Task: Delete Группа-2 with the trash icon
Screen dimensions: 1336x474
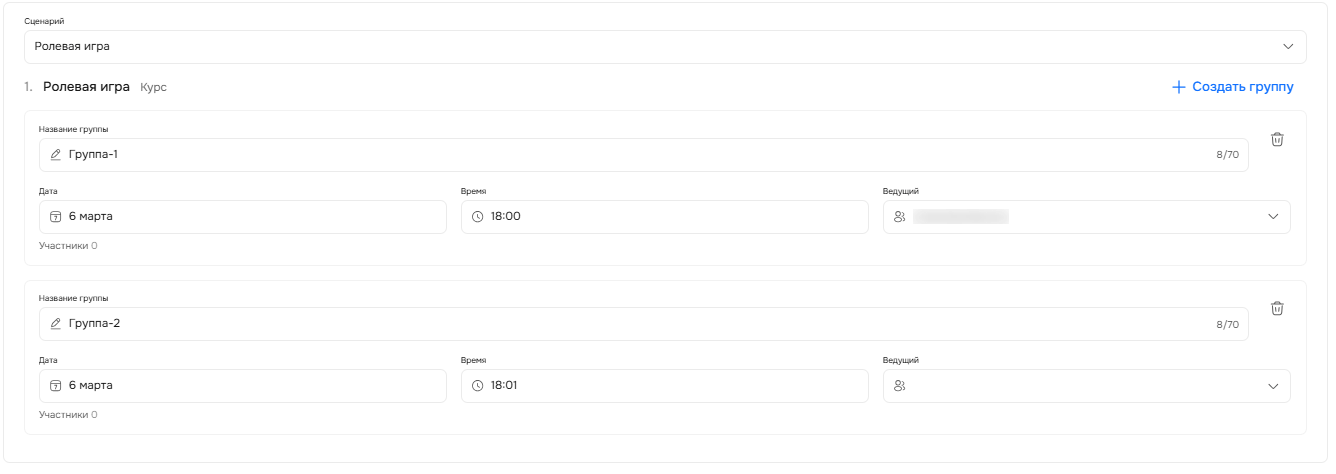Action: pyautogui.click(x=1277, y=309)
